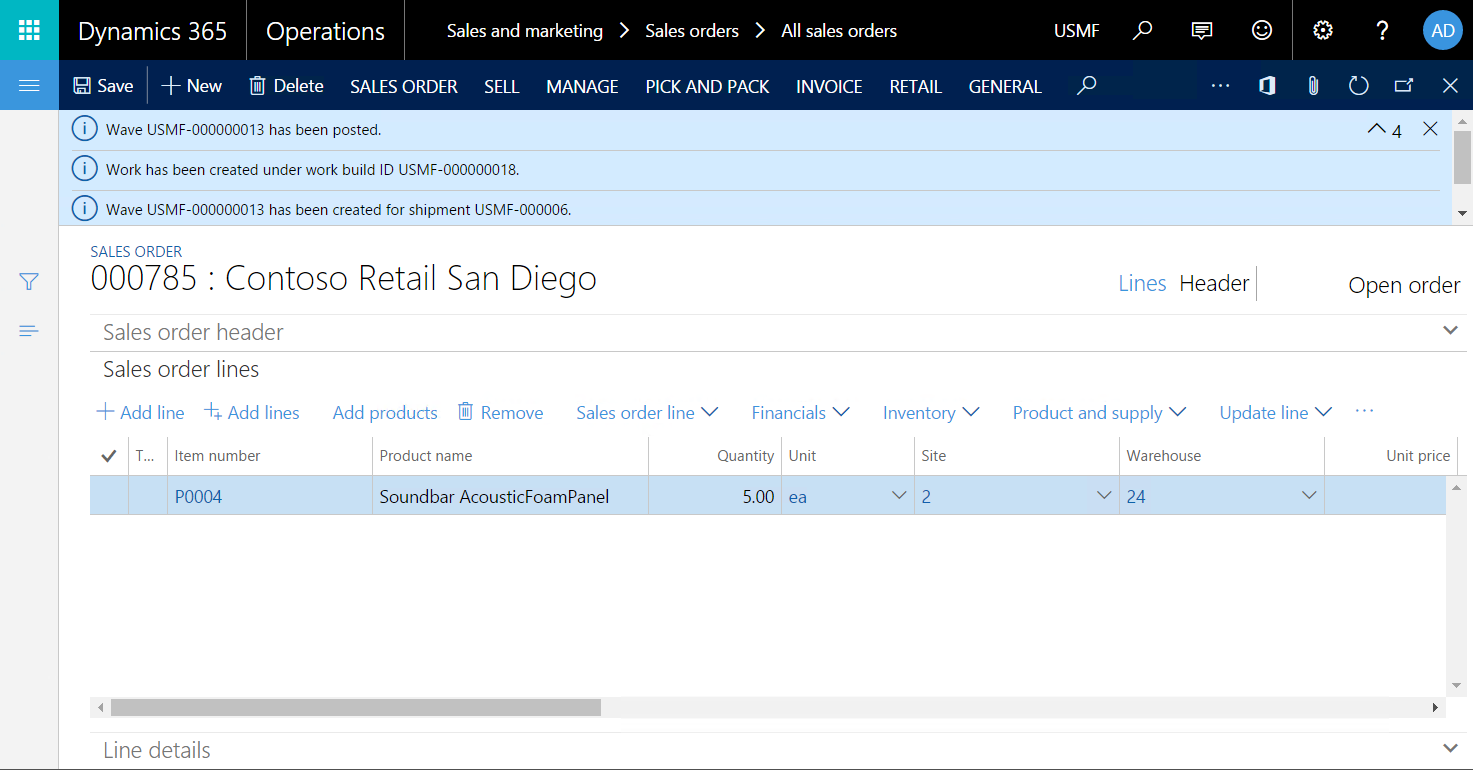Screen dimensions: 1473x770
Task: Open the INVOICE tab
Action: point(829,87)
